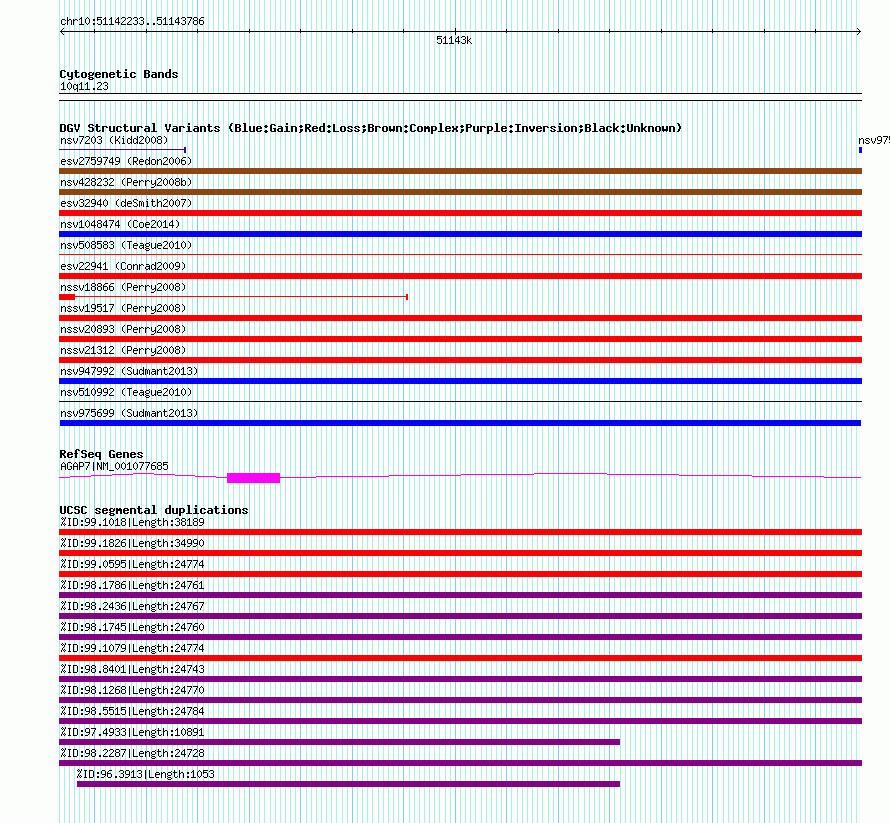Viewport: 890px width, 823px height.
Task: Open duplication %ID:98.2436|Length:24767
Action: pos(132,606)
